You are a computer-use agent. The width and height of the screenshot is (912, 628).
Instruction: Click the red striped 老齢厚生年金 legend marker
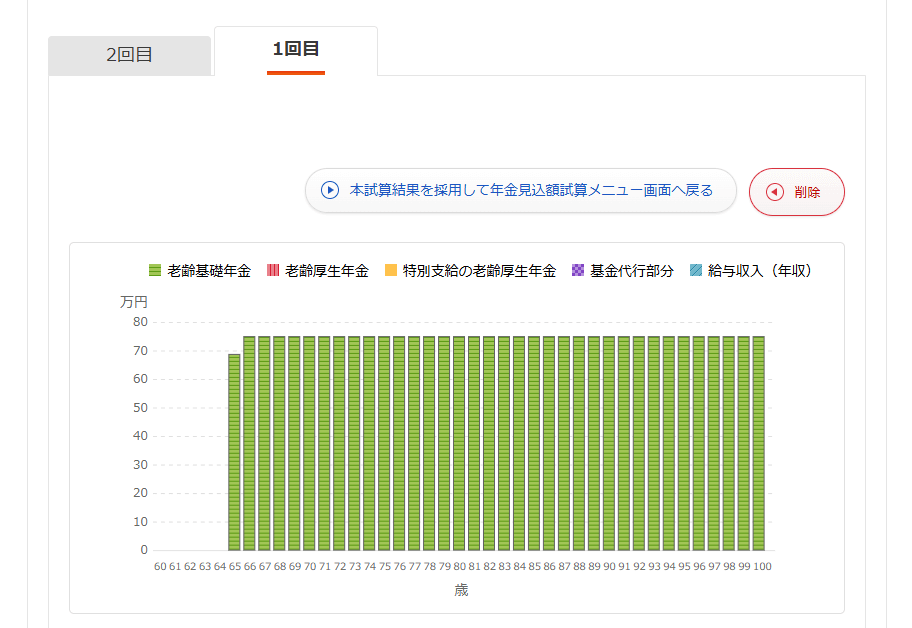point(273,270)
